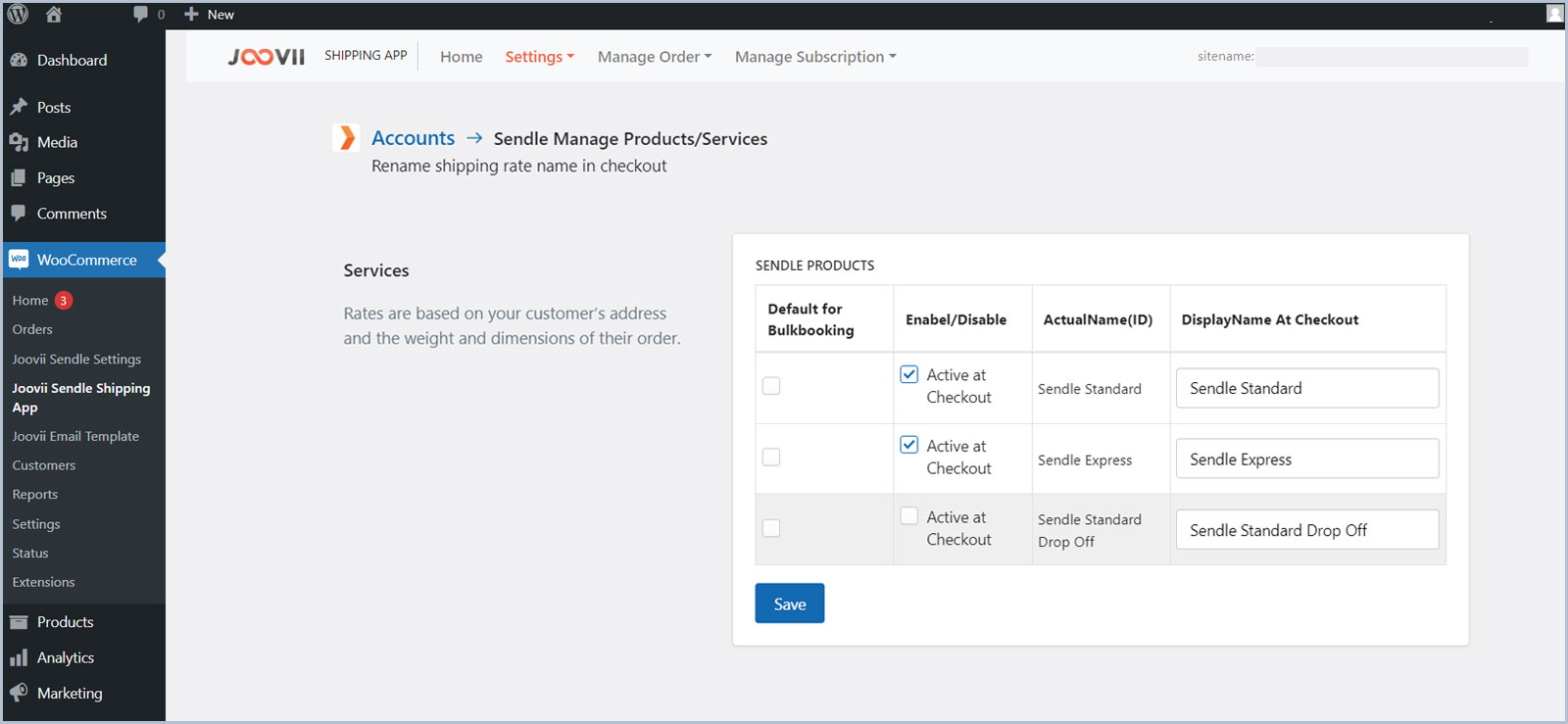Follow the Accounts breadcrumb link
Viewport: 1568px width, 724px height.
click(413, 138)
